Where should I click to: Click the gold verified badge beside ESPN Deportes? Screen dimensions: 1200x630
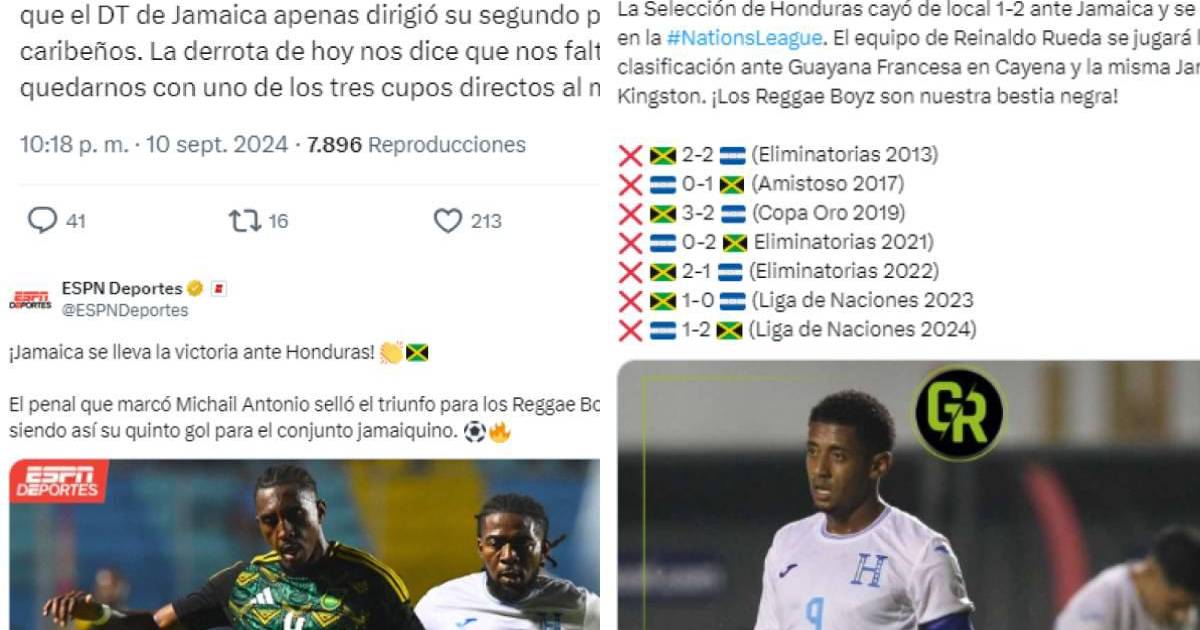(x=195, y=289)
